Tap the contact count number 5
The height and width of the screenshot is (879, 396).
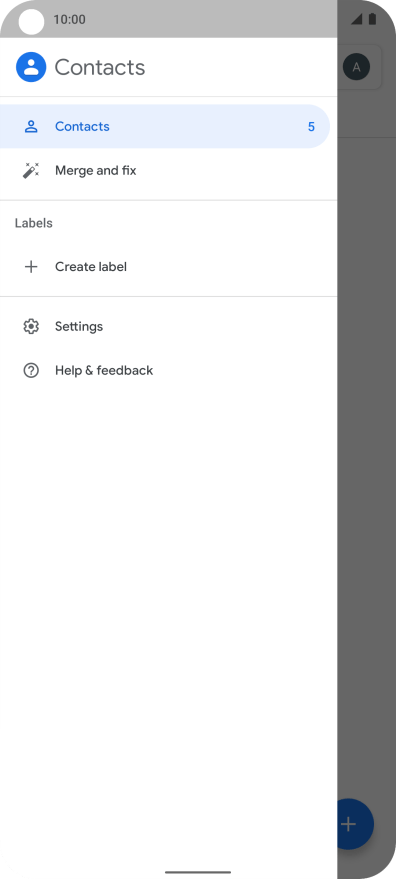311,127
